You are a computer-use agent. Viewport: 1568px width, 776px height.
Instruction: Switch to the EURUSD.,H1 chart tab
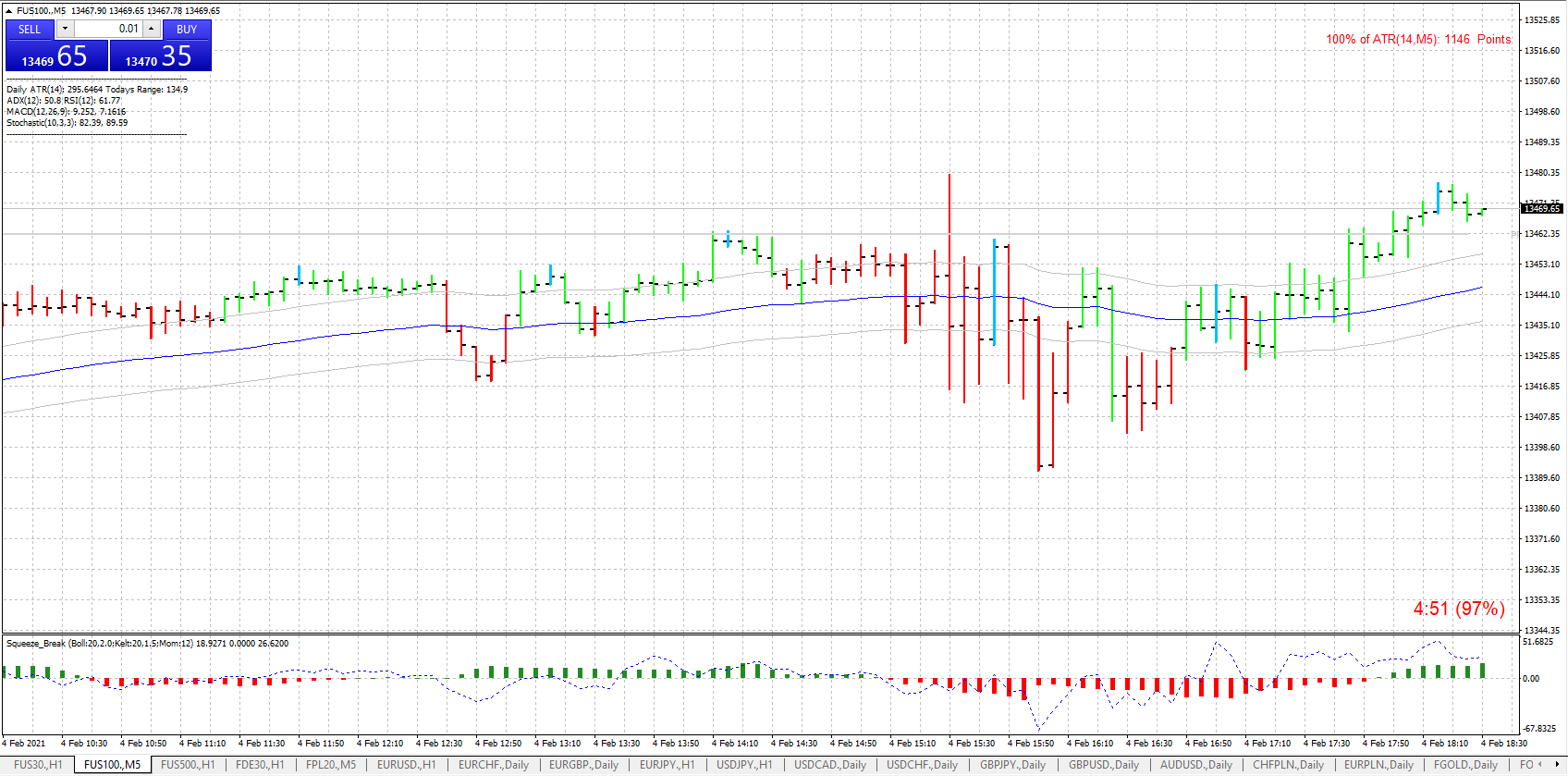click(x=406, y=765)
